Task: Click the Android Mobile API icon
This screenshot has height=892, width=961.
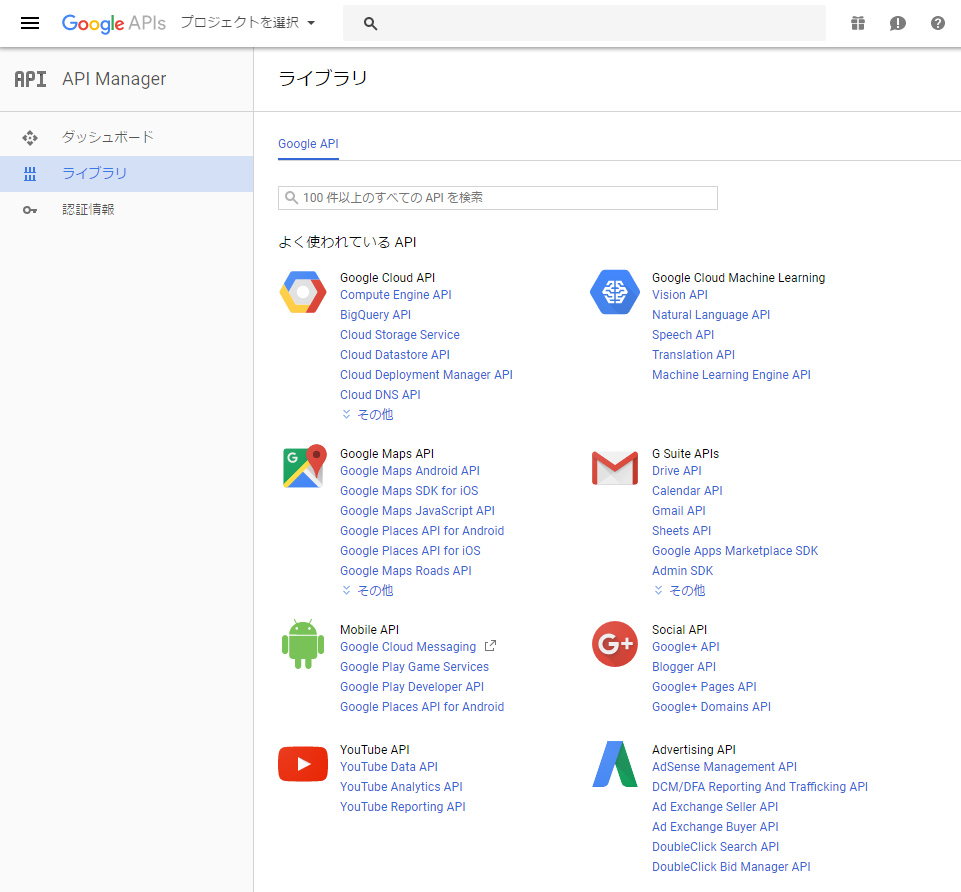Action: click(303, 644)
